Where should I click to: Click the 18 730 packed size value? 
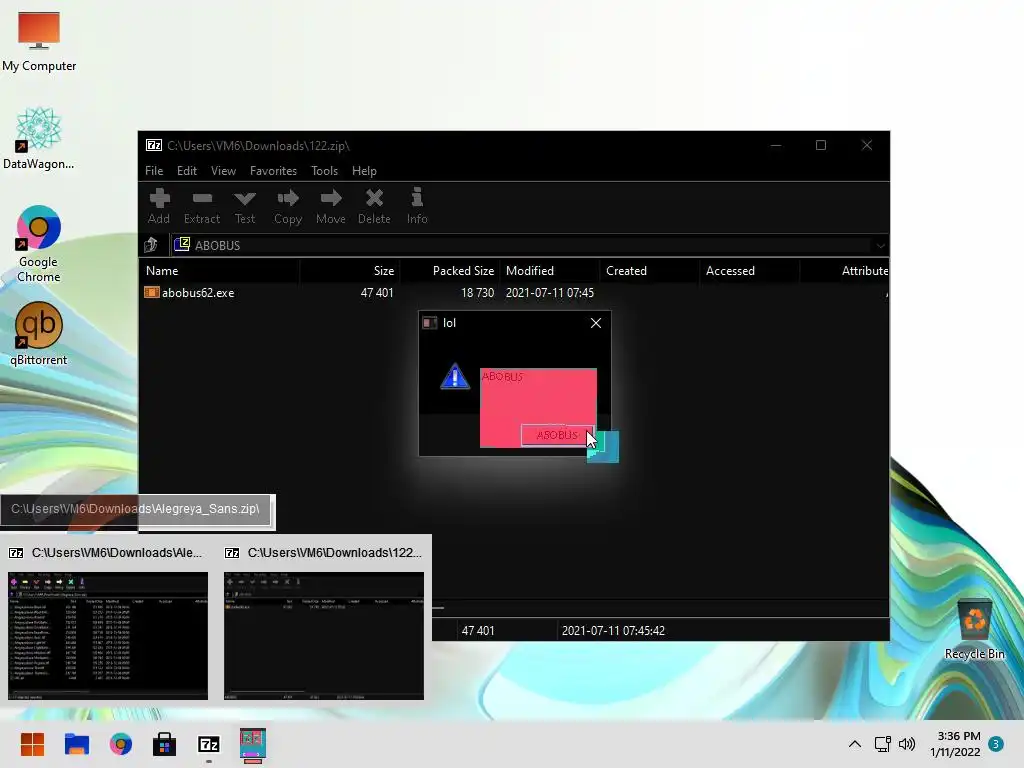click(477, 293)
